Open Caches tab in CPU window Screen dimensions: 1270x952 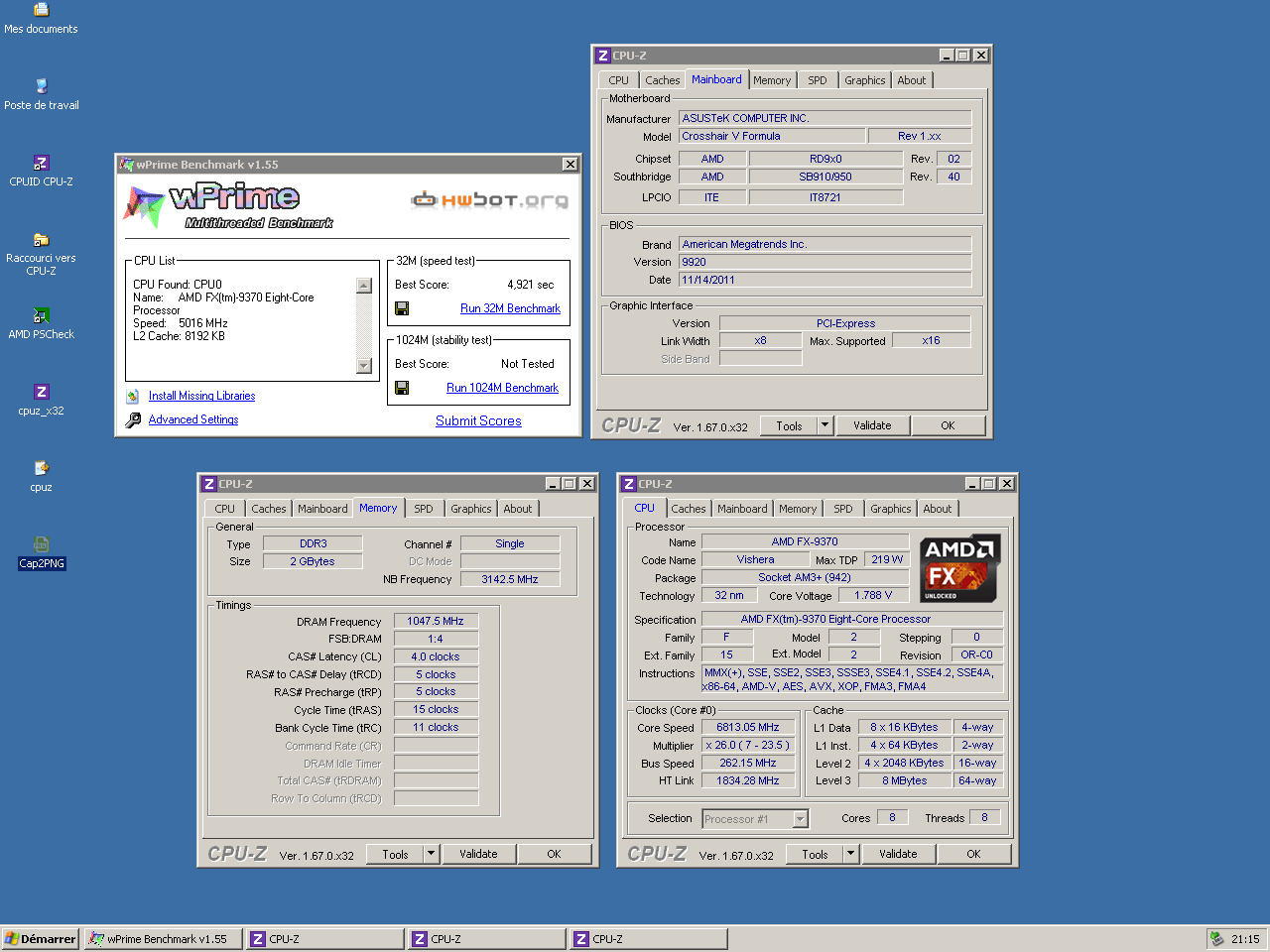pyautogui.click(x=688, y=509)
